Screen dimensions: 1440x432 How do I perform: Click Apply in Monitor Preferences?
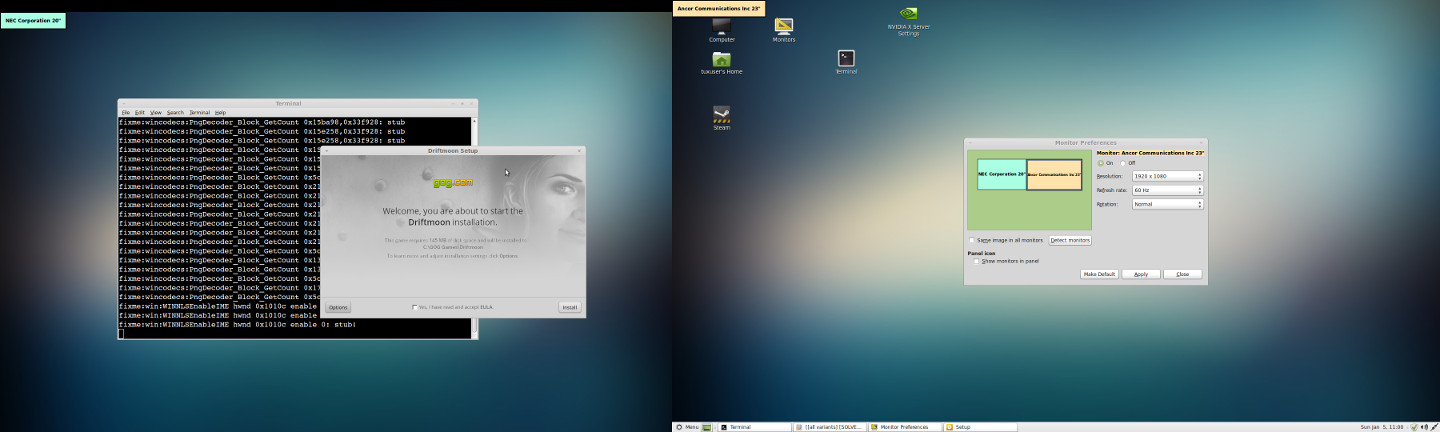[x=1141, y=274]
